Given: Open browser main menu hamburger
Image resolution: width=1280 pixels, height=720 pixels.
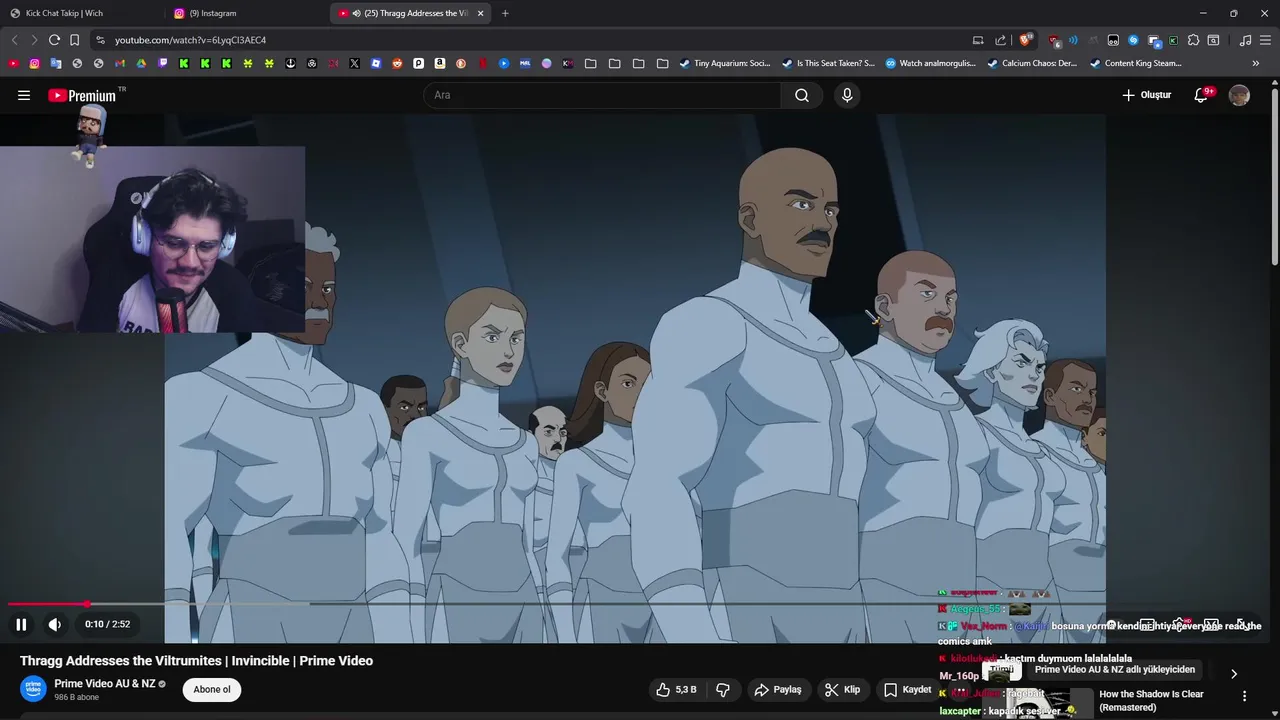Looking at the screenshot, I should 1266,40.
